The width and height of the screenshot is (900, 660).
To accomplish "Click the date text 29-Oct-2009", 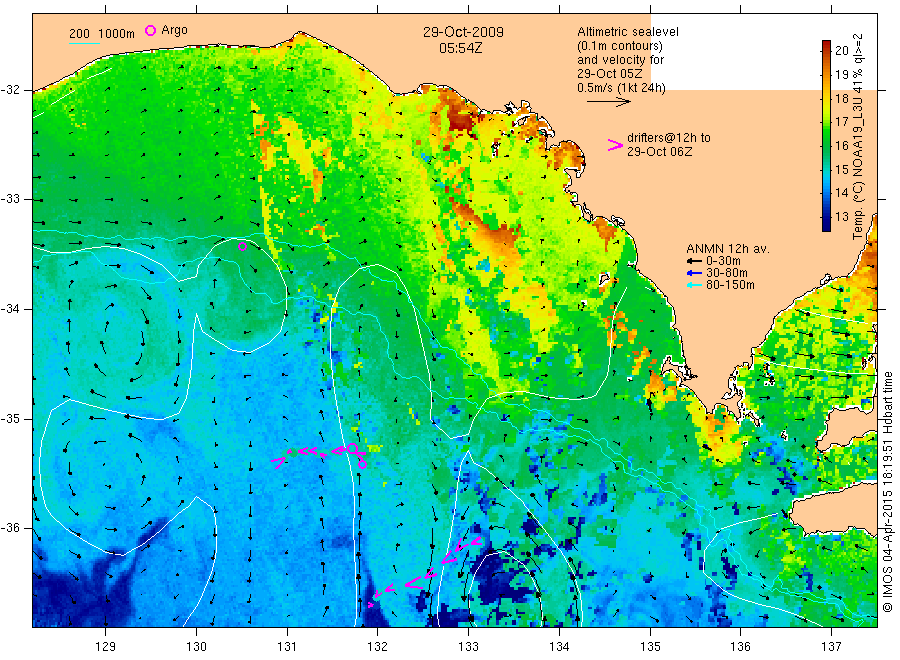I will tap(463, 32).
